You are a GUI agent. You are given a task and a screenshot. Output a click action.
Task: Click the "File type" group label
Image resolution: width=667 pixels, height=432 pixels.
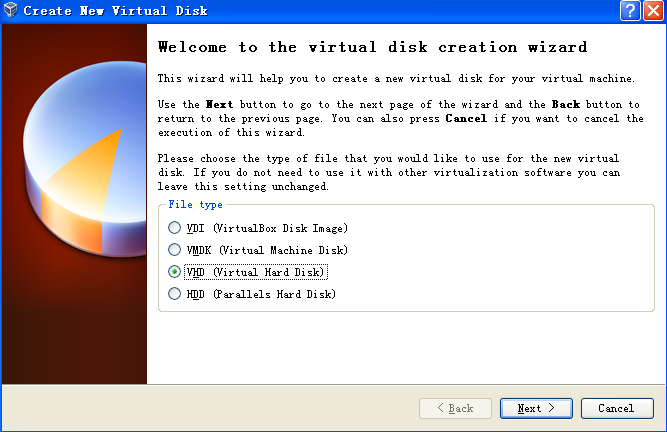click(195, 205)
